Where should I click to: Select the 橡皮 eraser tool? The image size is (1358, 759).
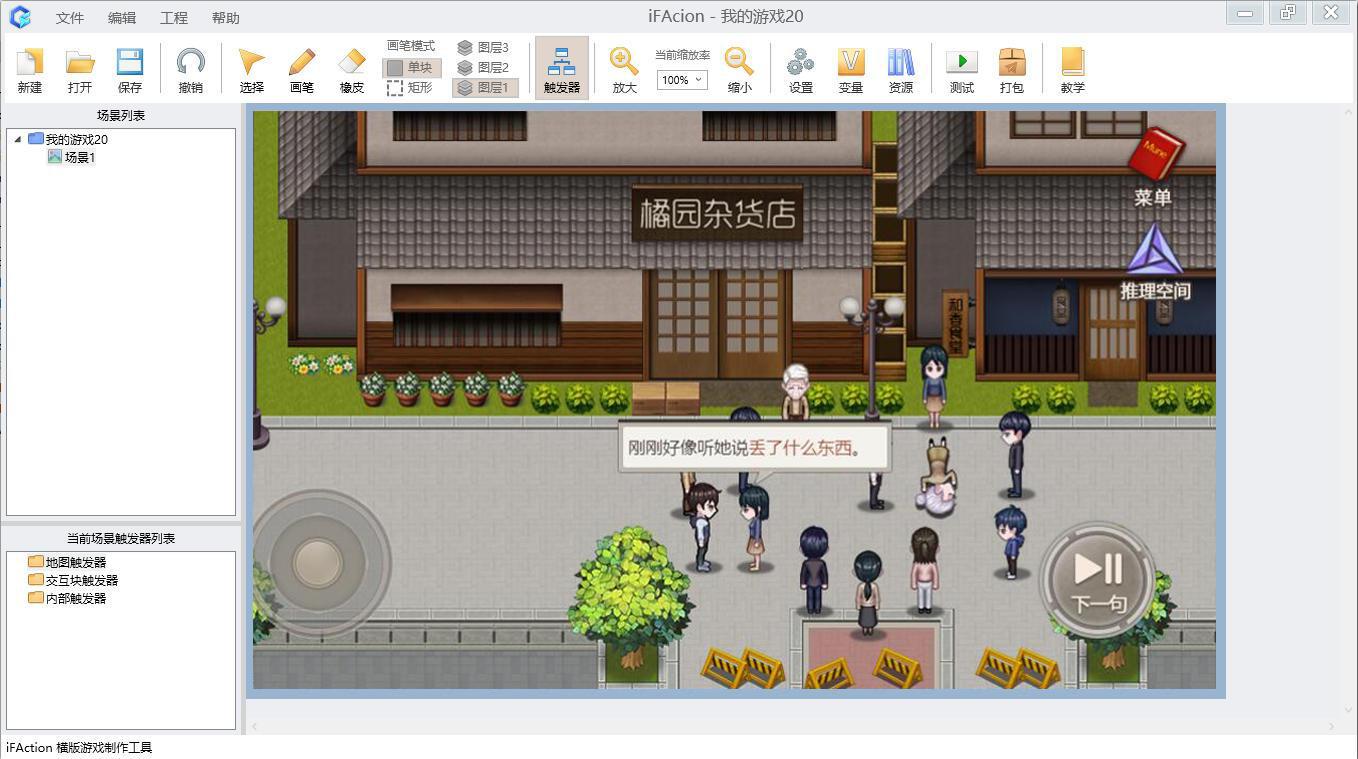pos(352,70)
